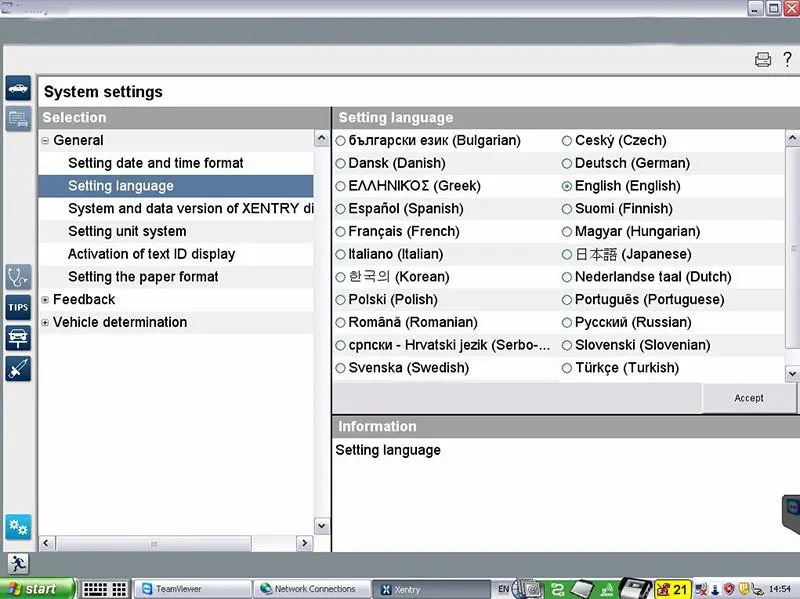Click the on-screen keyboard icon in taskbar
The height and width of the screenshot is (599, 800).
[x=95, y=589]
